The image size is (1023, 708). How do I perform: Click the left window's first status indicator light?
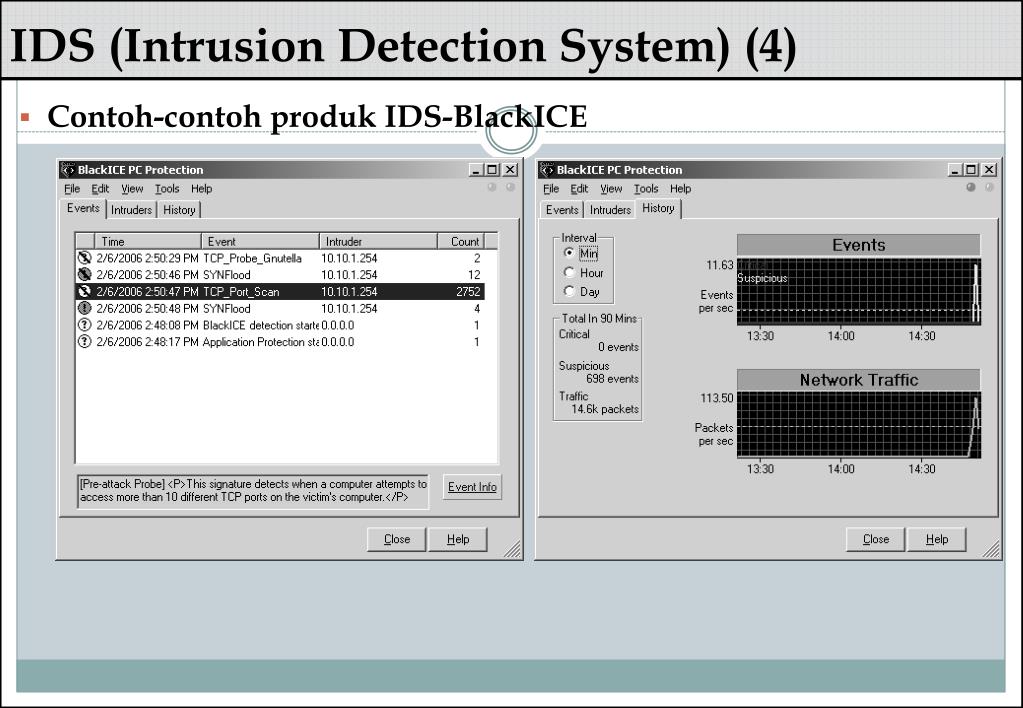[492, 188]
